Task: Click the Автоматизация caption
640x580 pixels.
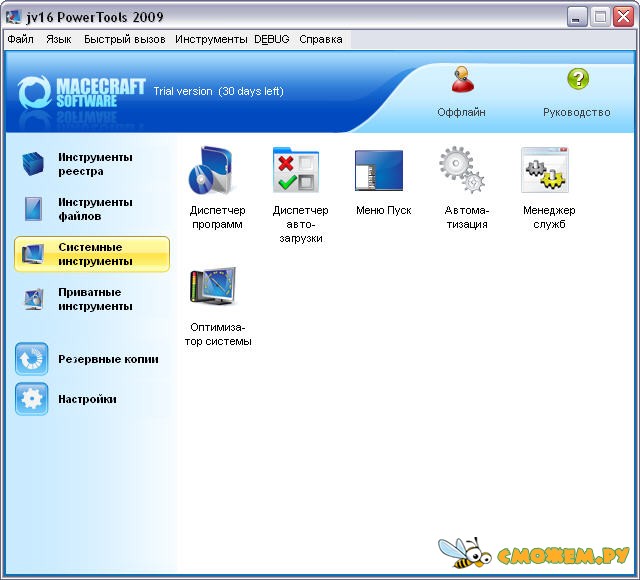Action: [x=467, y=217]
